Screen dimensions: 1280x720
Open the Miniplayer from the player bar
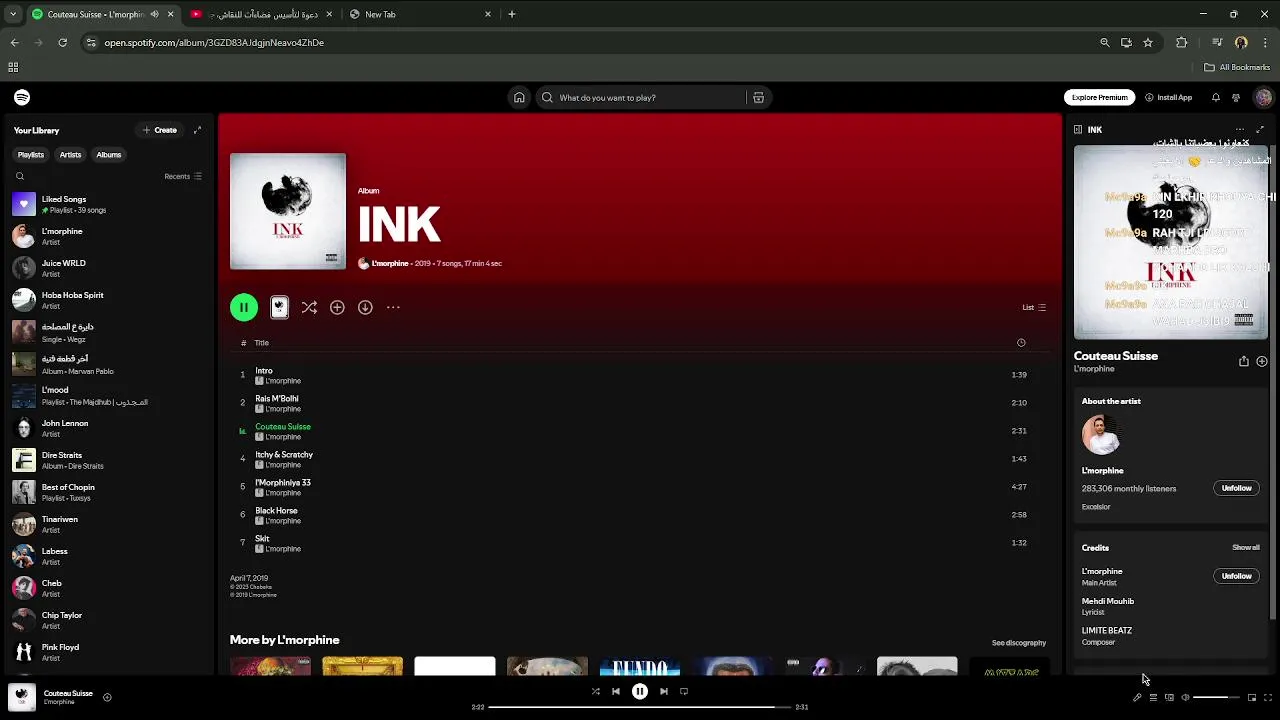click(1252, 697)
